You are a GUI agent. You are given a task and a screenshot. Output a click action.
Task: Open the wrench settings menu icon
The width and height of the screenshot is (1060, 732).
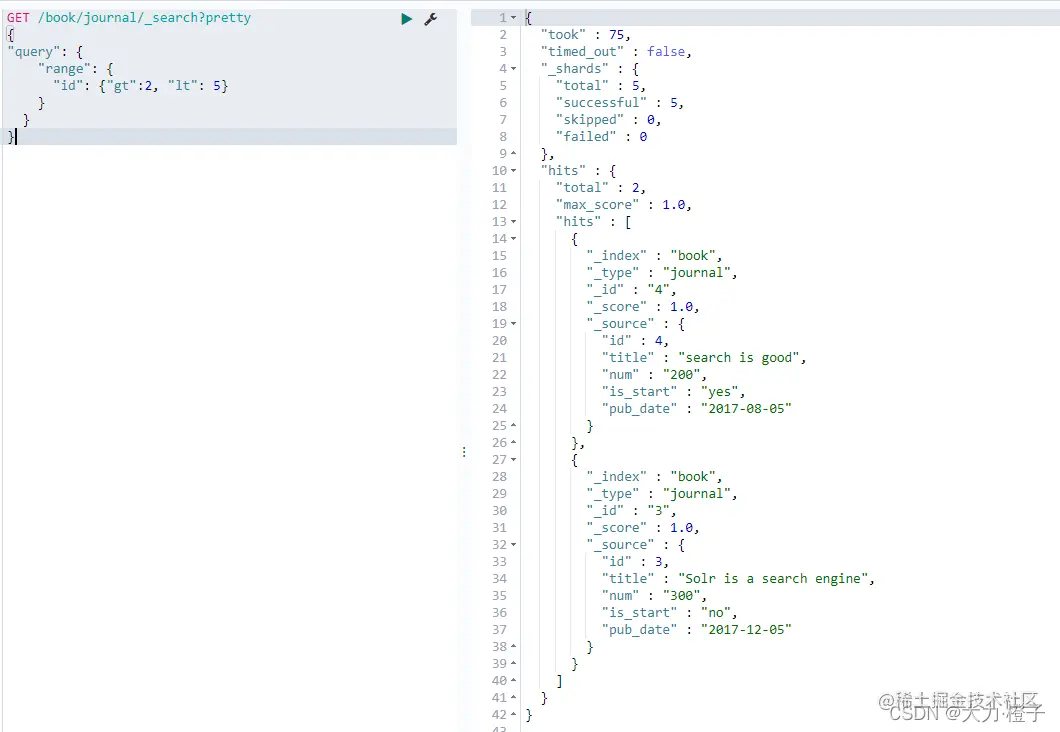point(431,19)
